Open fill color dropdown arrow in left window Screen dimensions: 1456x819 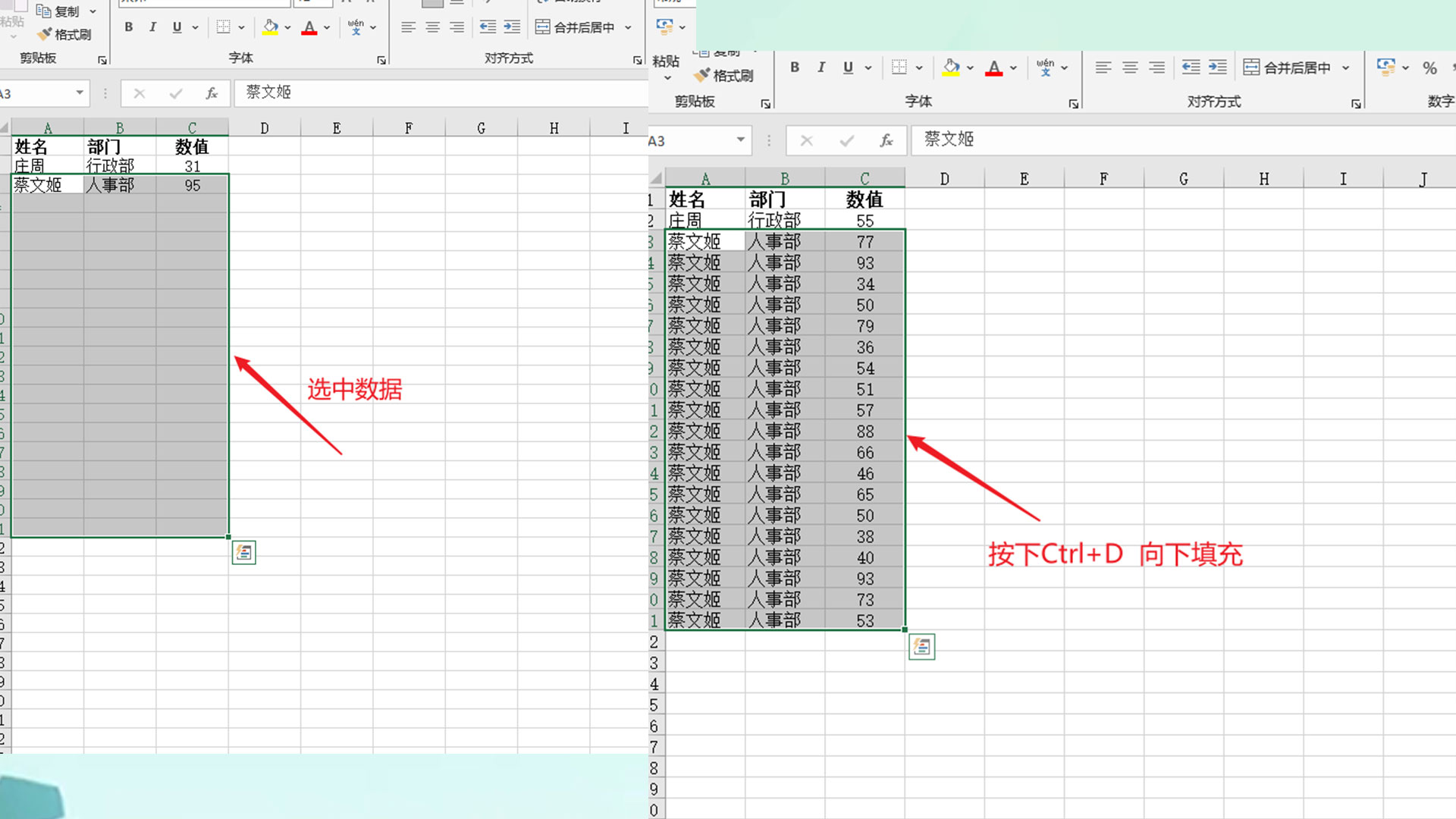click(x=288, y=27)
